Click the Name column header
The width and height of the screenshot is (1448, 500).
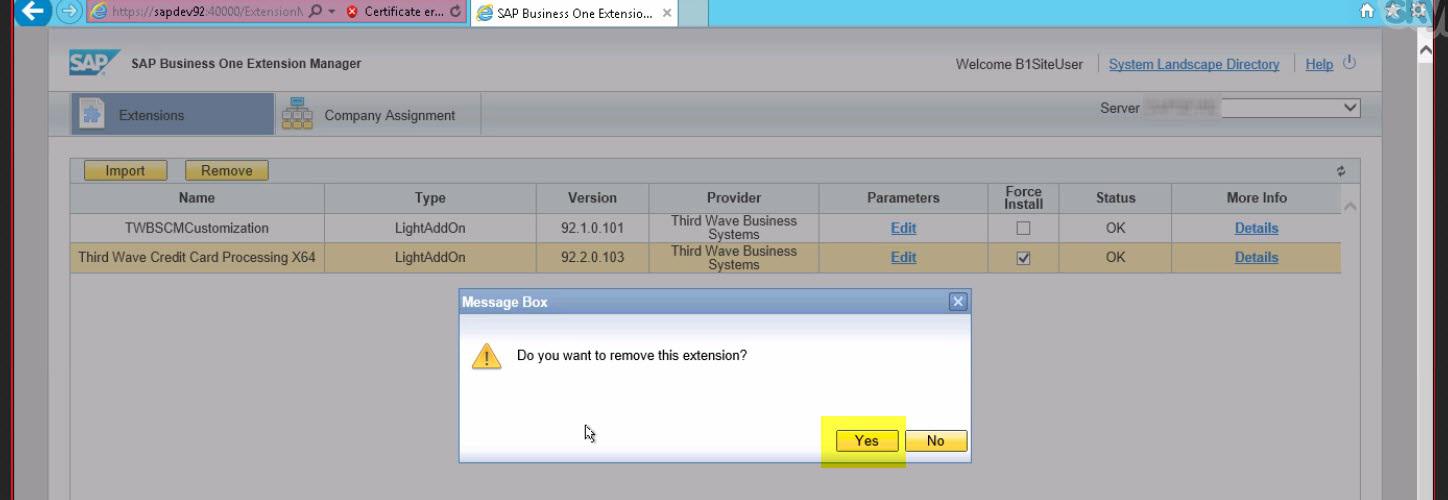click(197, 198)
